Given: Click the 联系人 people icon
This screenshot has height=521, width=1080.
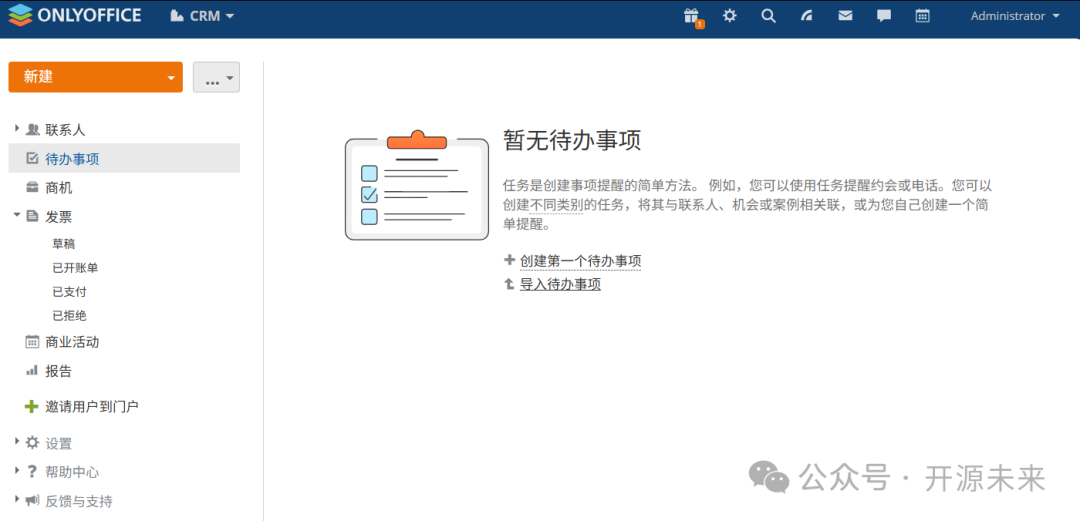Looking at the screenshot, I should tap(32, 130).
